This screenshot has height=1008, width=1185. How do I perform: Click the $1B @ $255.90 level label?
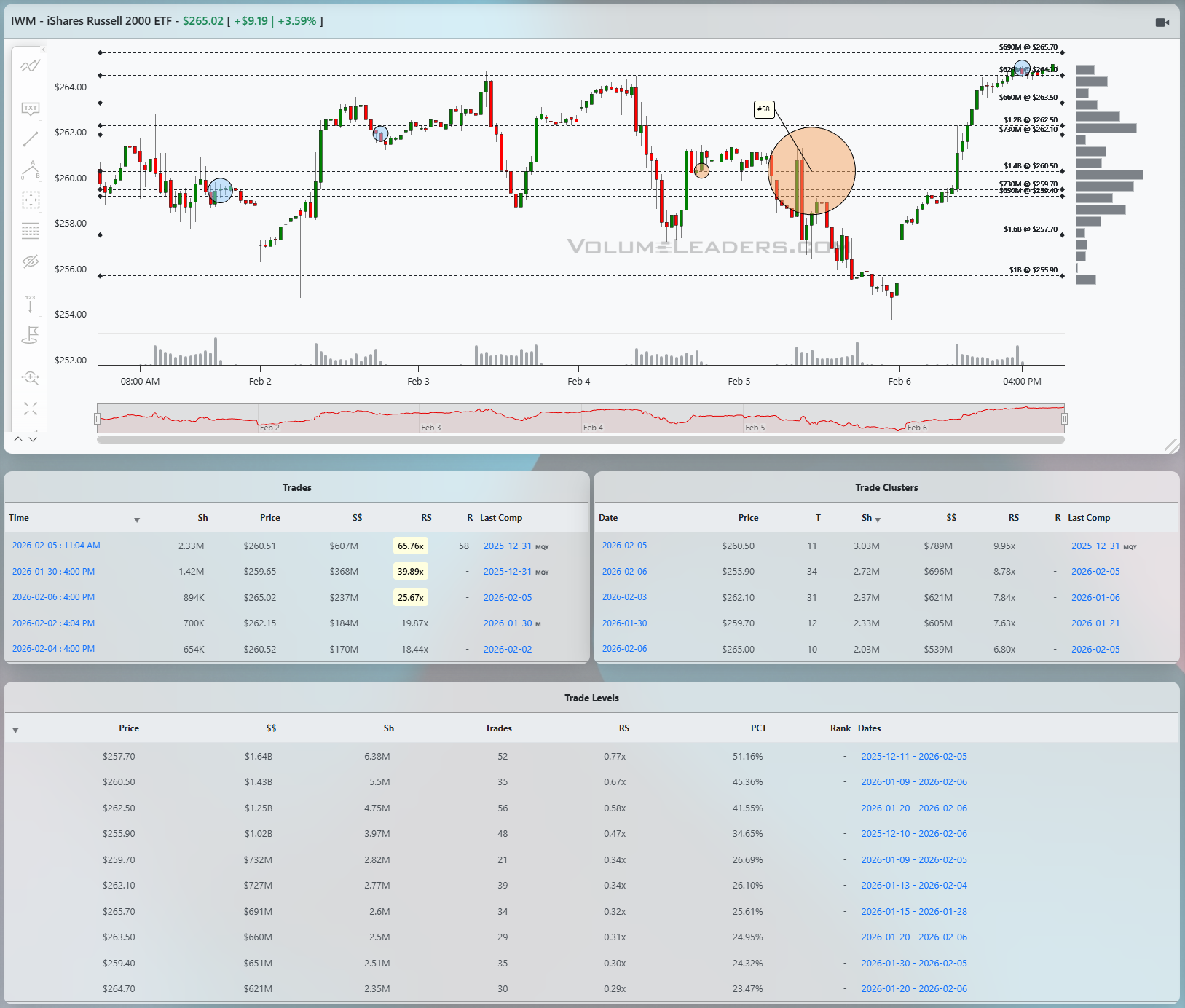click(1033, 270)
